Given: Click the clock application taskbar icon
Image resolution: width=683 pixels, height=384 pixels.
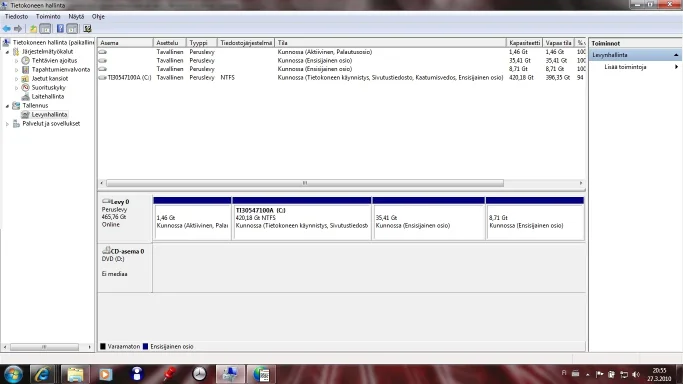Looking at the screenshot, I should point(199,374).
